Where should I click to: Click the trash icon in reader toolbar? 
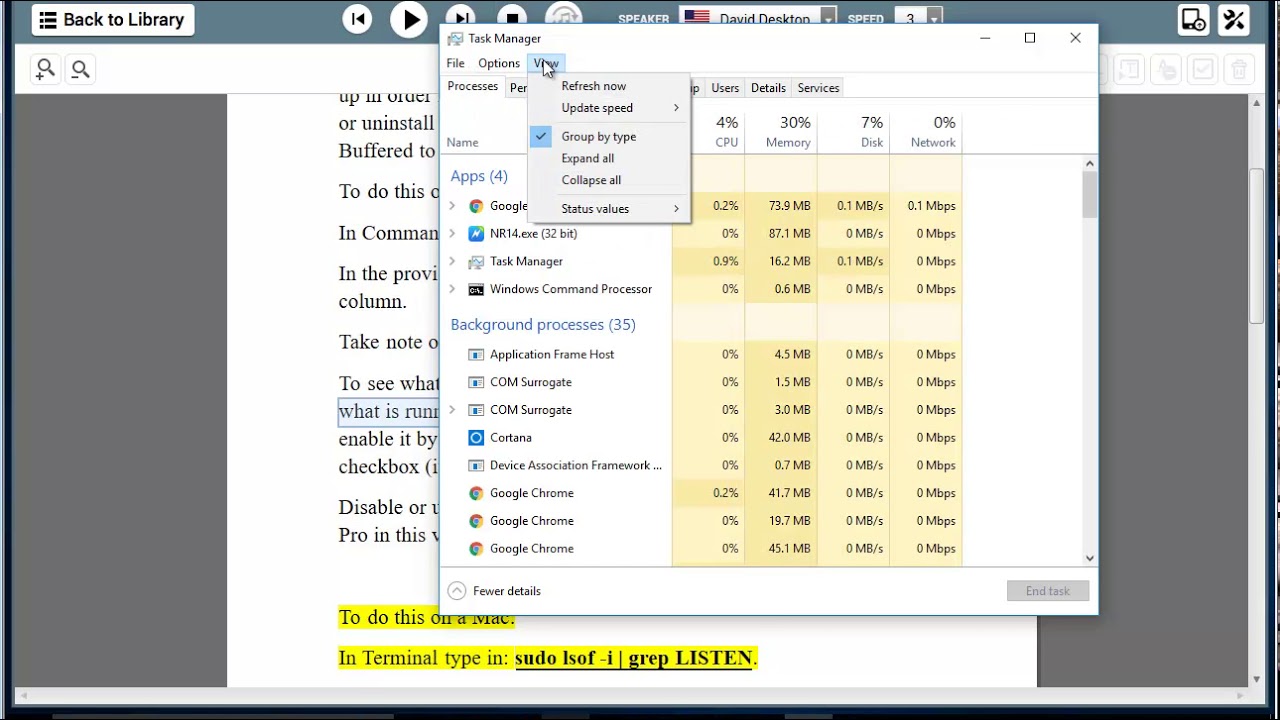point(1239,69)
